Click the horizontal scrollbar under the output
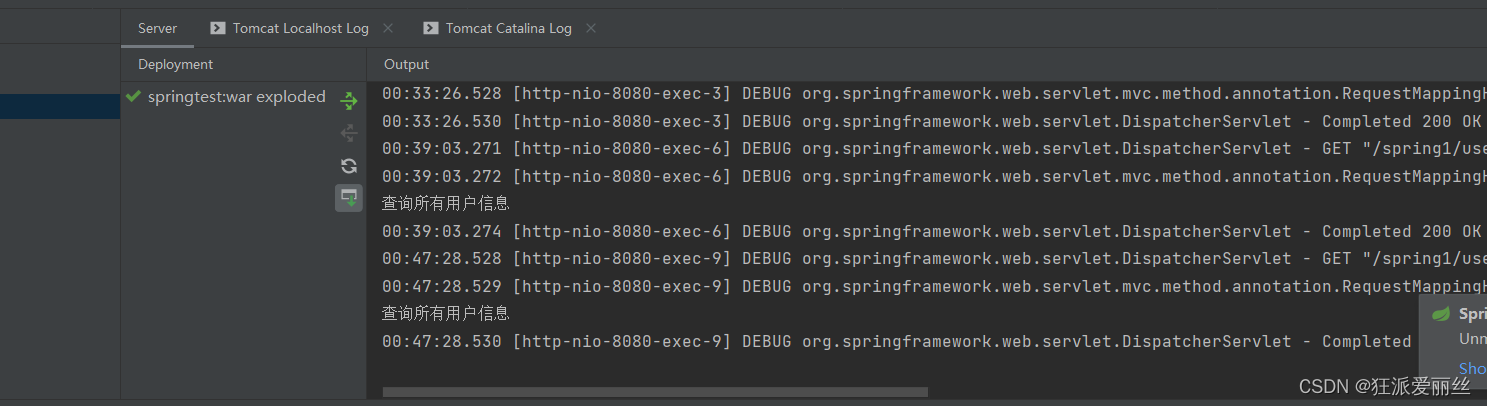The image size is (1487, 406). pyautogui.click(x=655, y=392)
